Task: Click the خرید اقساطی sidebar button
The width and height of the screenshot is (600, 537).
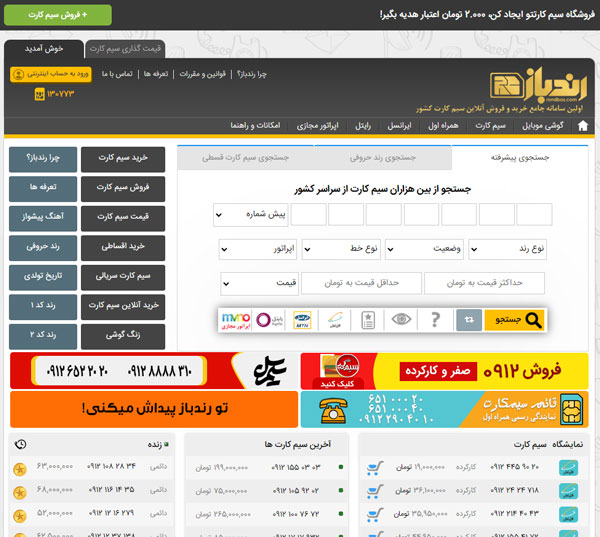Action: click(123, 248)
